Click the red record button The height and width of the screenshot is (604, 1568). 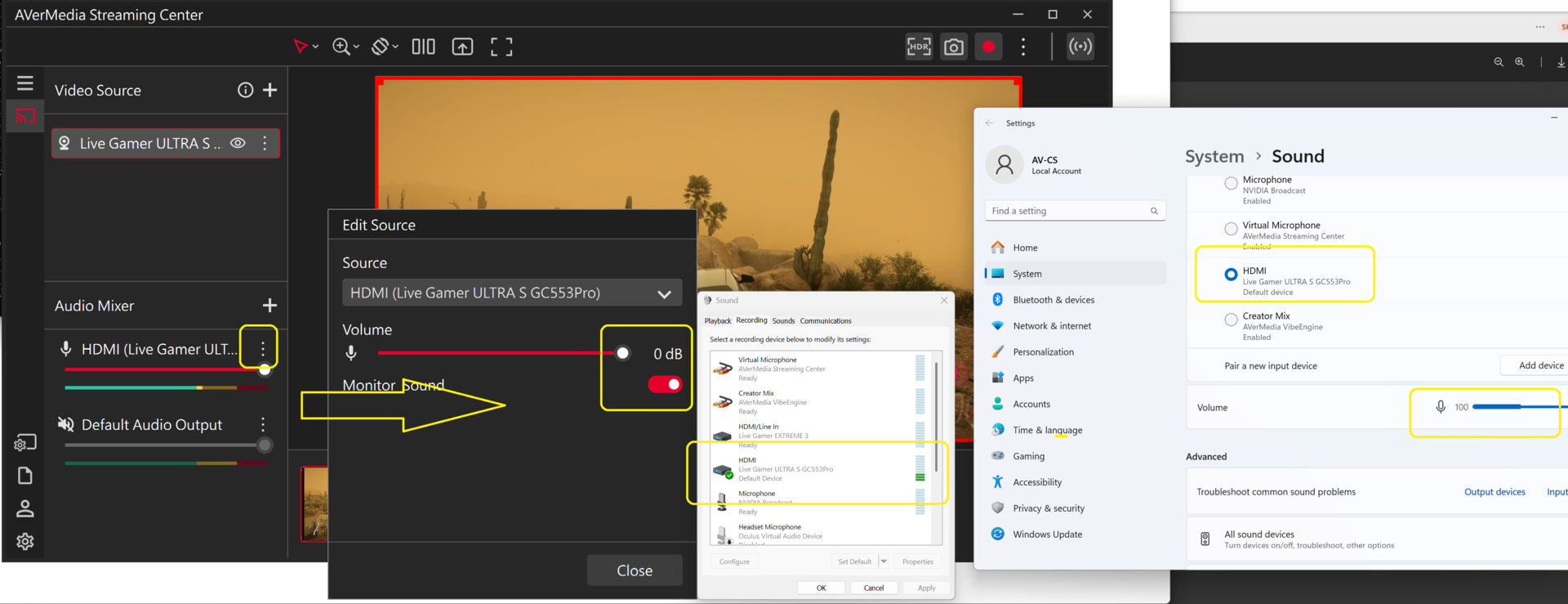[988, 47]
